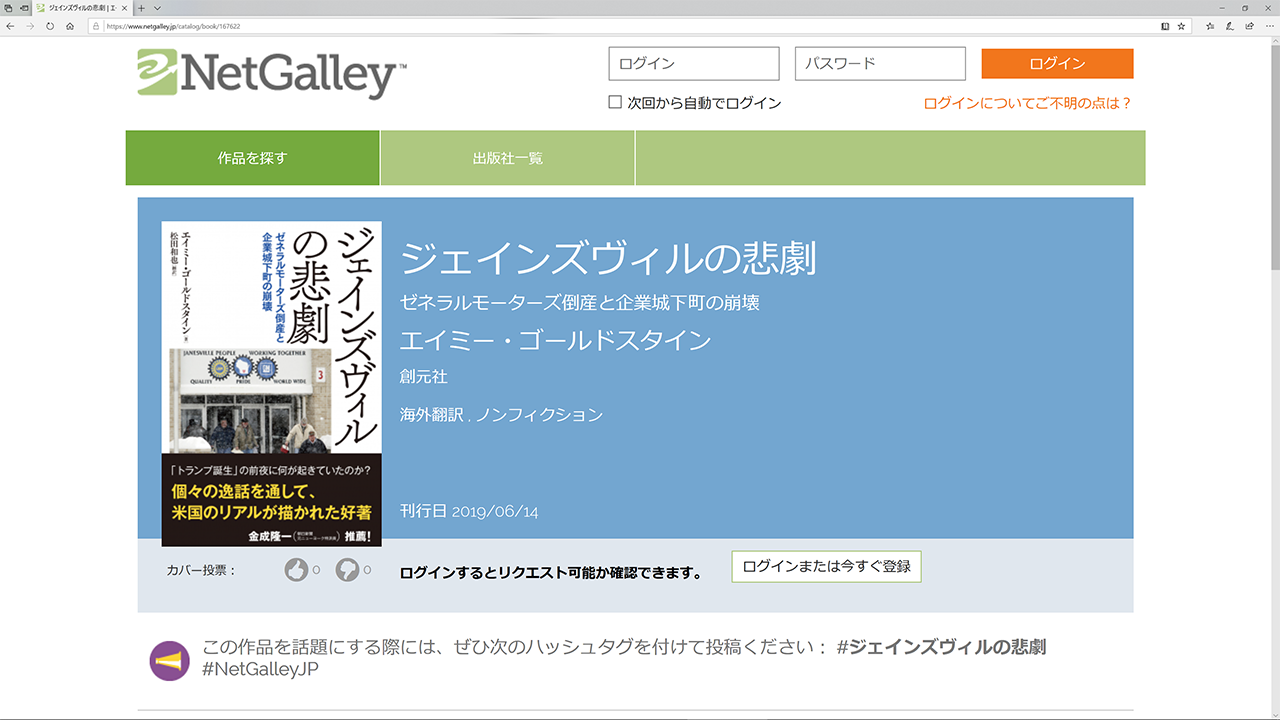Click the site lock icon in address bar
This screenshot has width=1280, height=720.
pyautogui.click(x=97, y=26)
